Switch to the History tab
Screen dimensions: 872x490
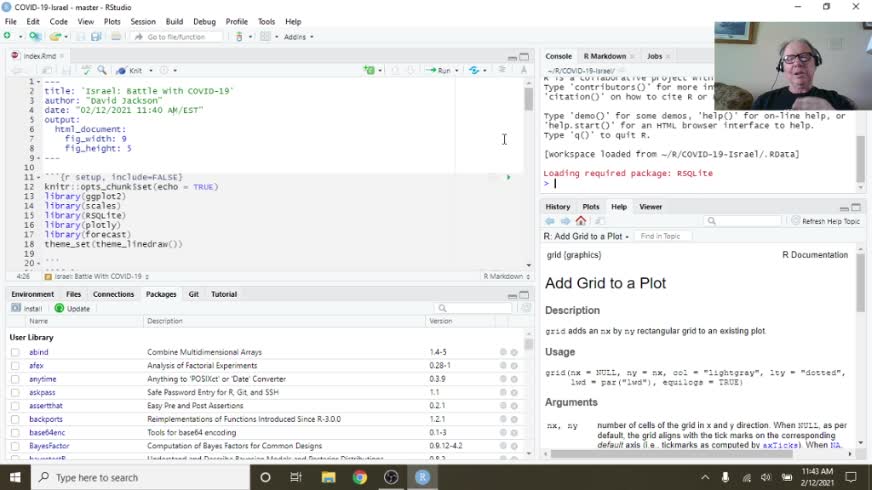pyautogui.click(x=558, y=207)
